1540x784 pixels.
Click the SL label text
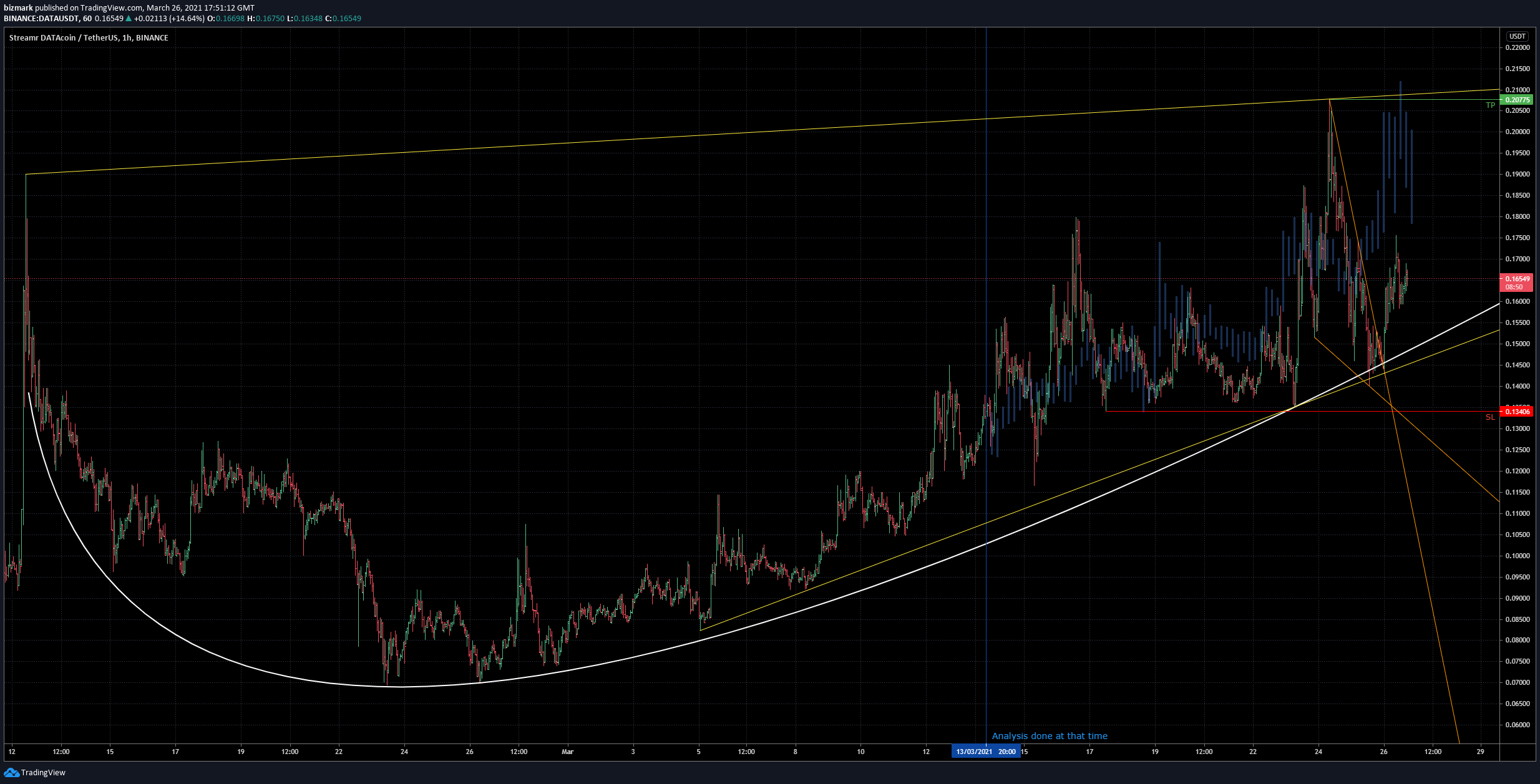coord(1490,417)
